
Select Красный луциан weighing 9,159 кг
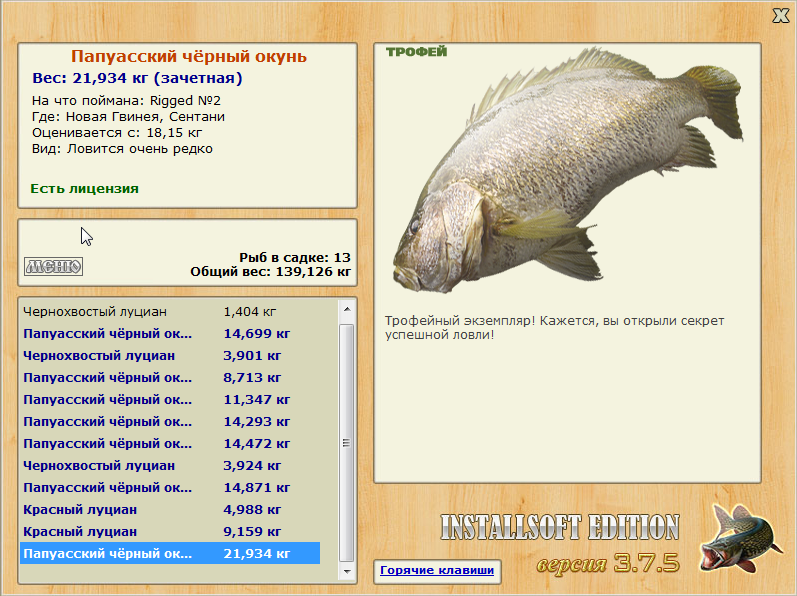(170, 531)
